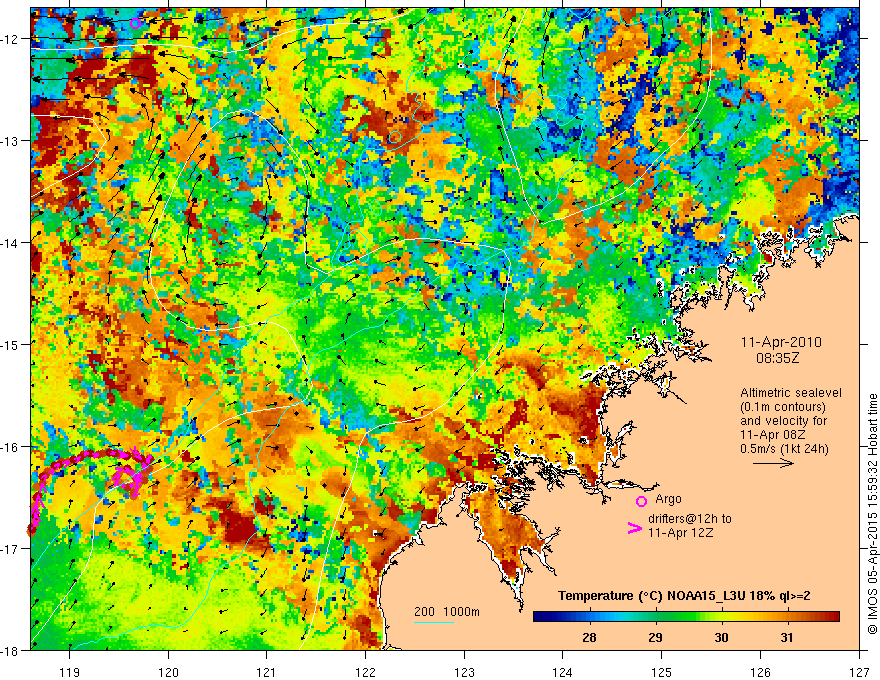This screenshot has width=880, height=680.
Task: Click the colorbar value 29
Action: 655,637
